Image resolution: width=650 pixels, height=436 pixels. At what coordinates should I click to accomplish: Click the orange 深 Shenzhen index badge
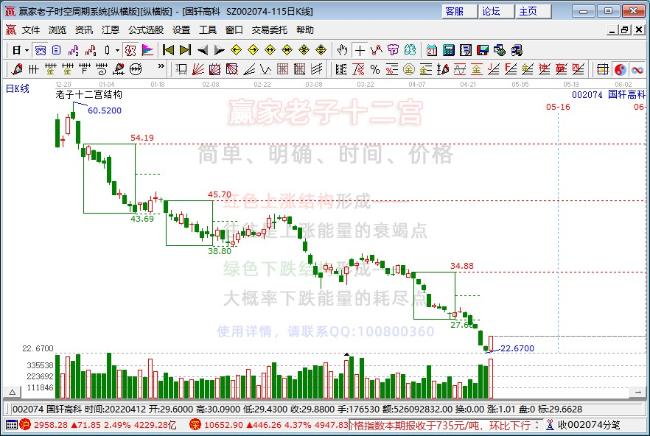click(x=195, y=425)
